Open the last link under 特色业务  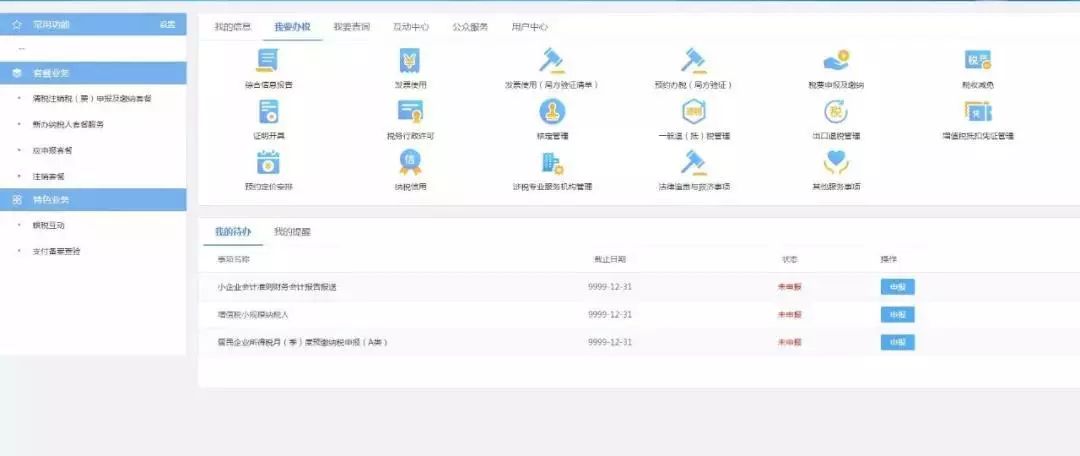pos(56,251)
